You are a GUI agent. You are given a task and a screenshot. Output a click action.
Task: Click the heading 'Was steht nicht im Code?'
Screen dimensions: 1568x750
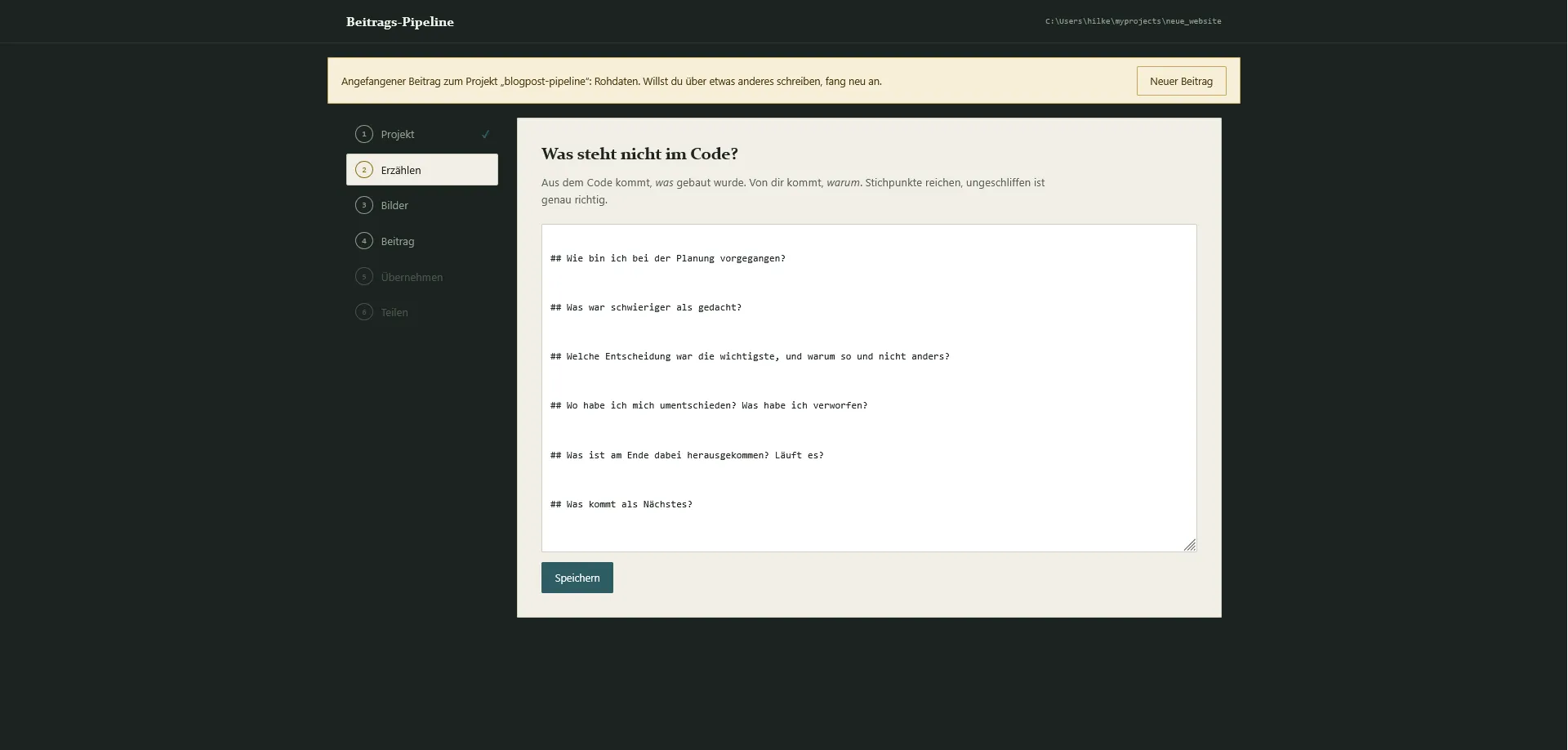(x=639, y=154)
